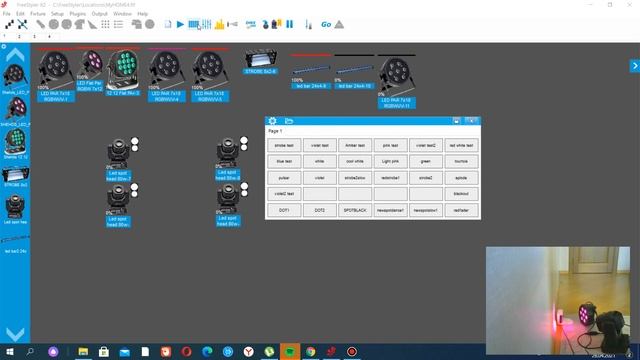Switch to page tab 2 under toolbar
This screenshot has width=640, height=360.
[x=19, y=36]
